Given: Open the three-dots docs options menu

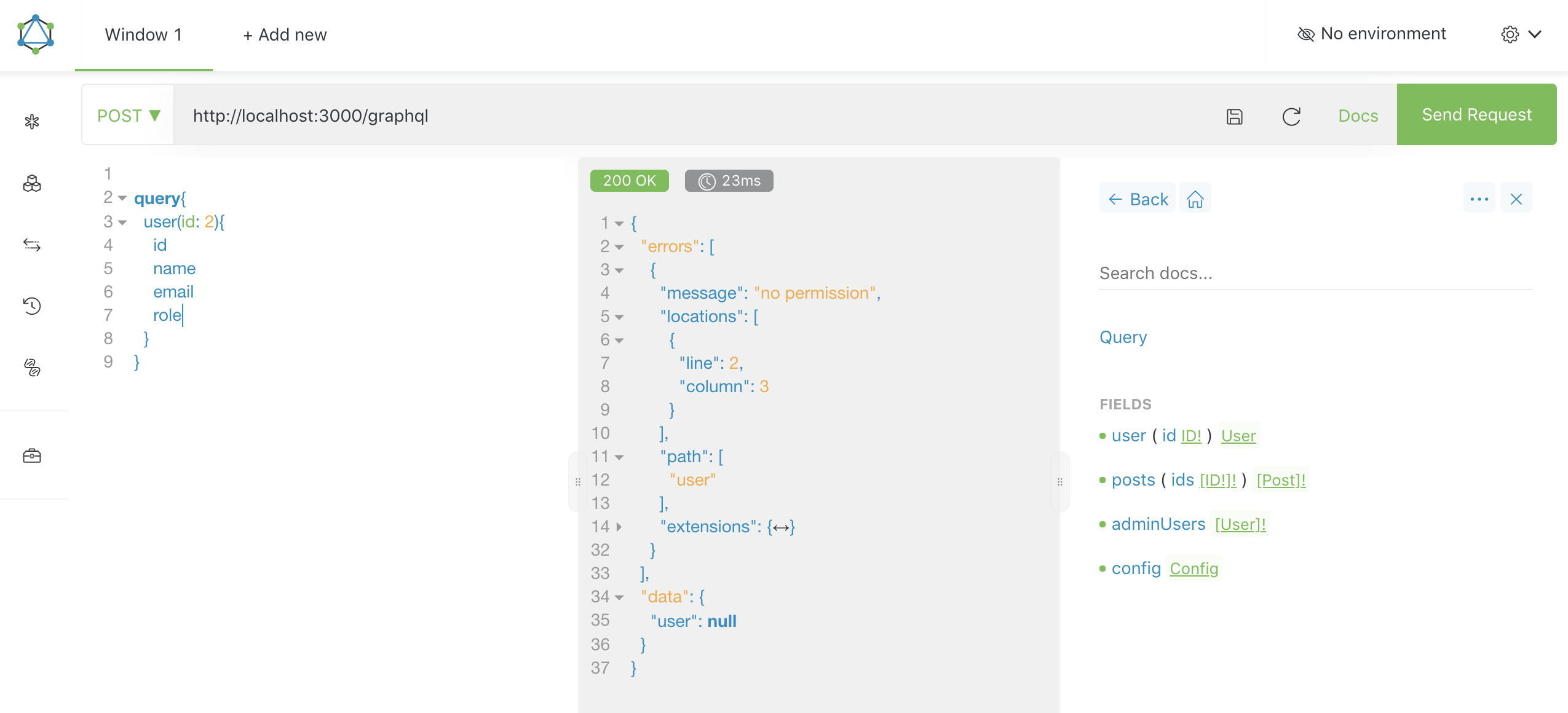Looking at the screenshot, I should point(1479,199).
